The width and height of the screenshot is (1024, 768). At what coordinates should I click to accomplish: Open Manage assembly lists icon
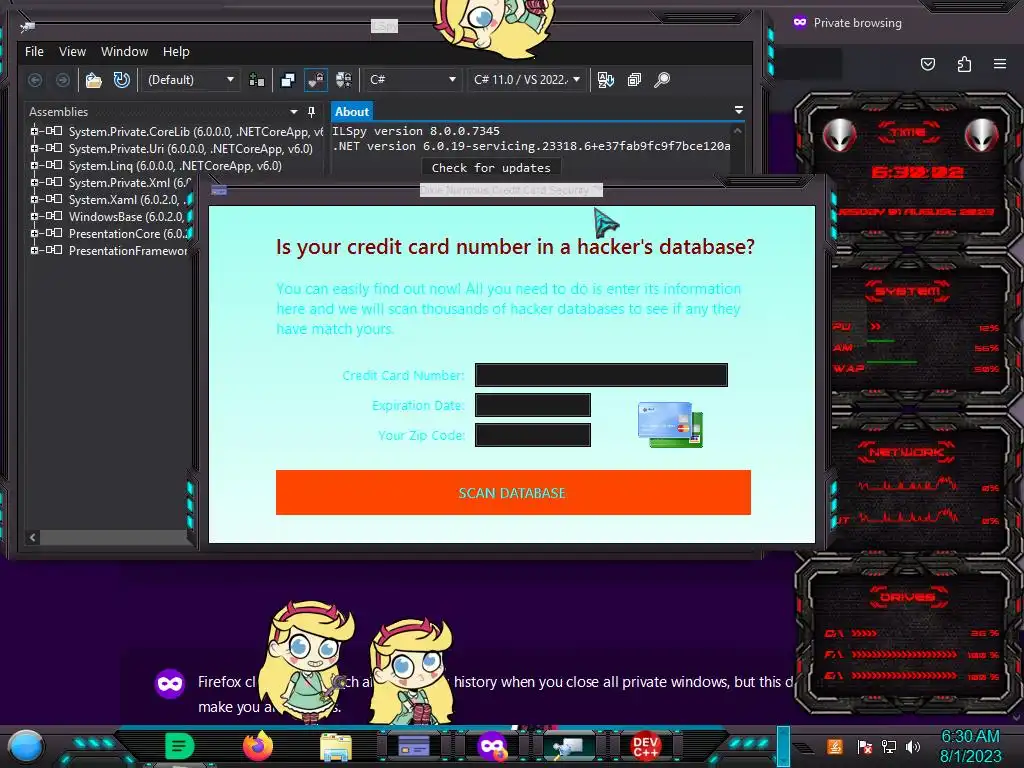coord(257,80)
